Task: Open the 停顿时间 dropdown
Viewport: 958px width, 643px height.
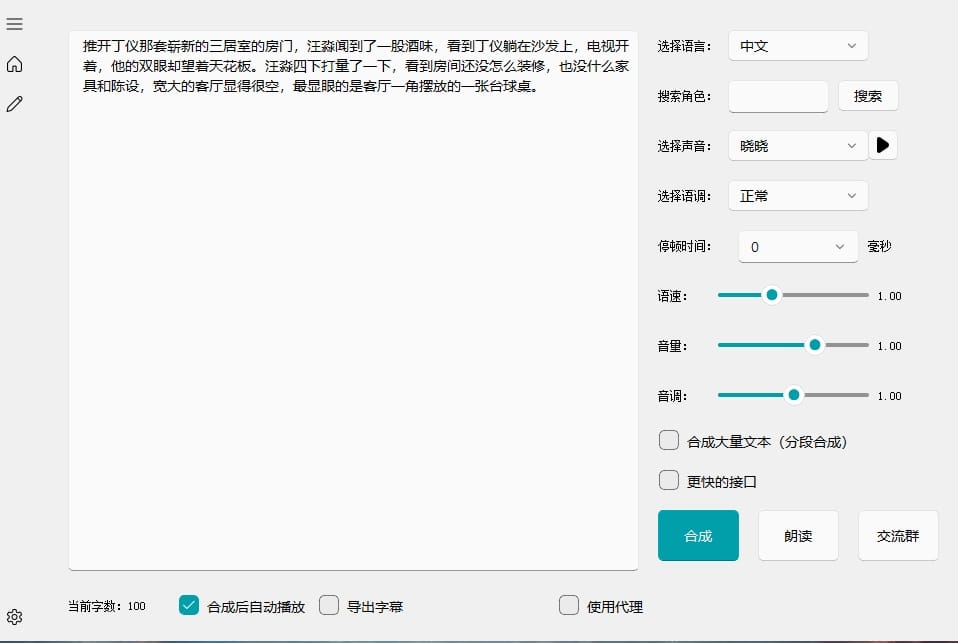Action: click(797, 246)
